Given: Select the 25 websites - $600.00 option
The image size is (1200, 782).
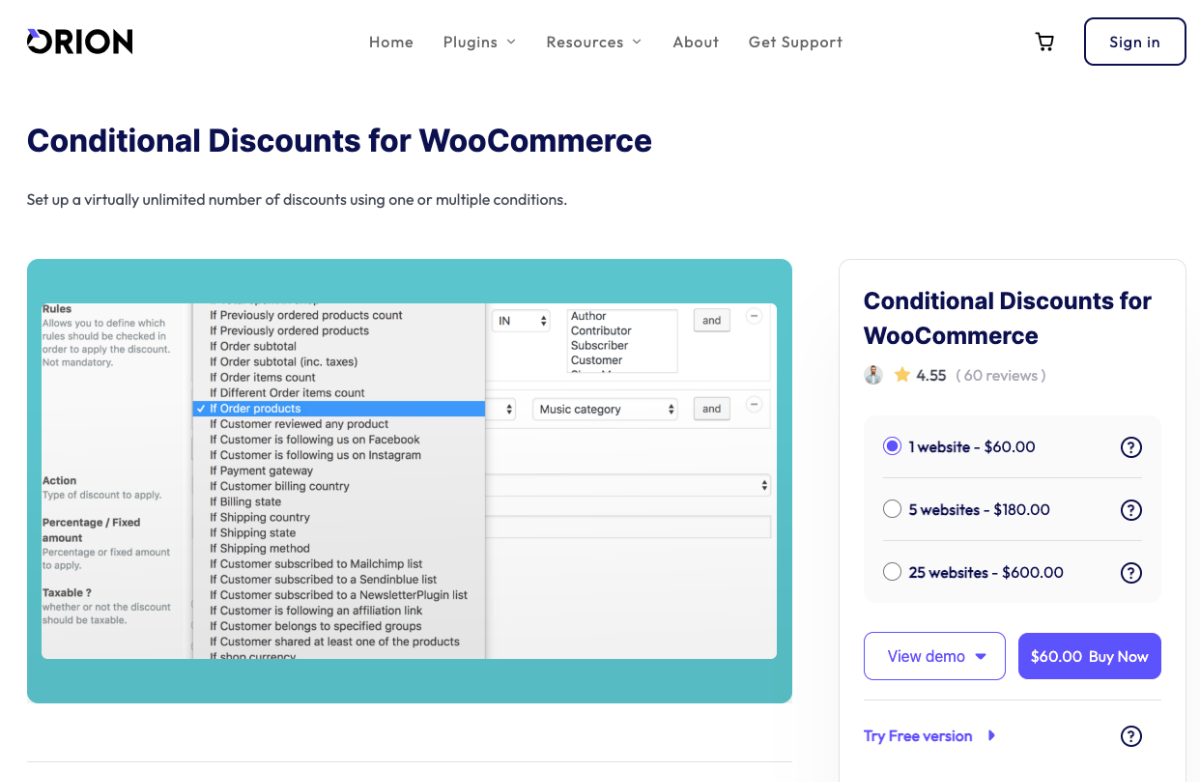Looking at the screenshot, I should pyautogui.click(x=892, y=572).
